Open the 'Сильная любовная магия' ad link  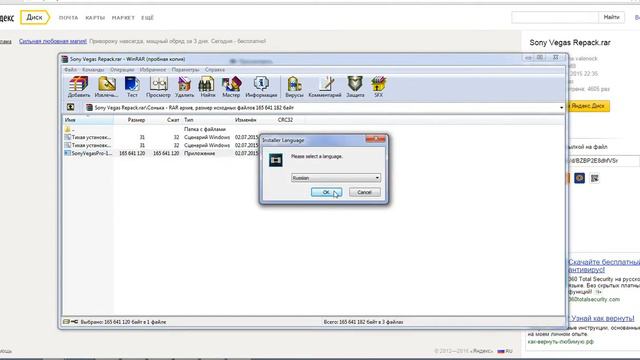[x=53, y=41]
